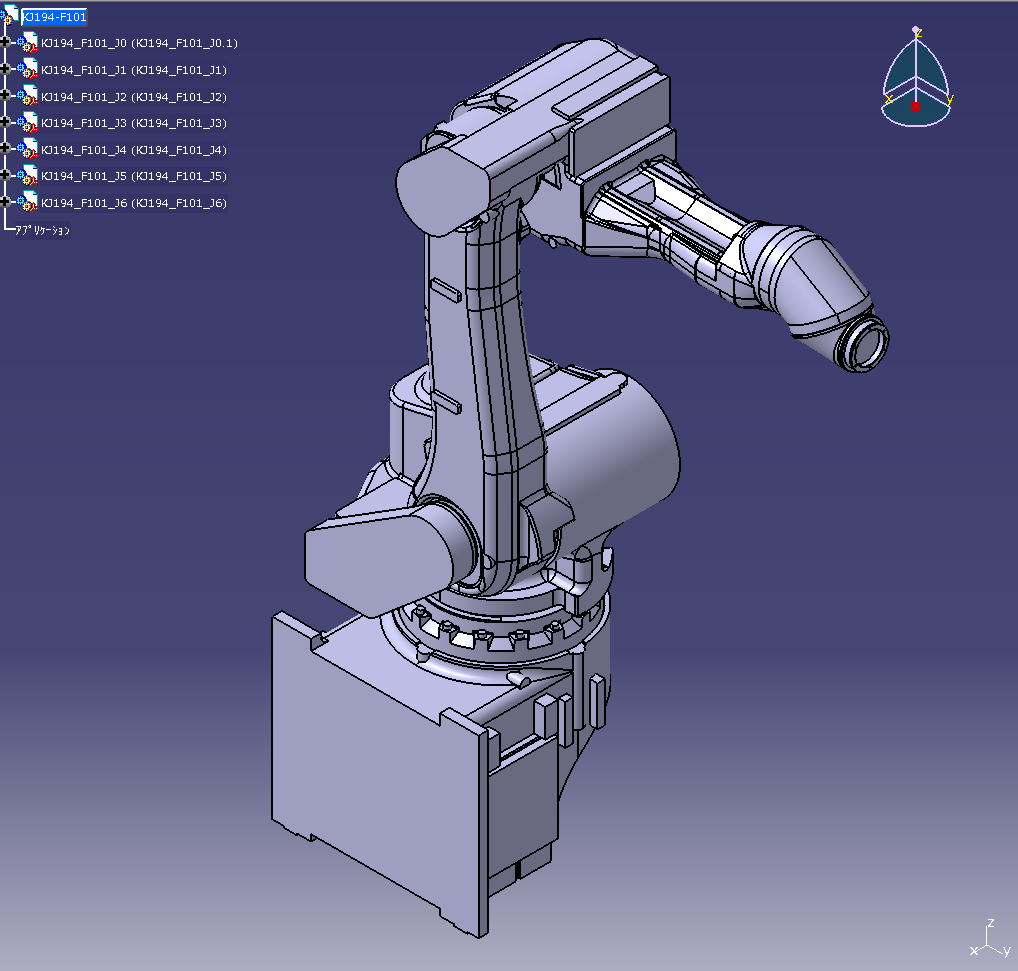Click the part icon of KJ194_F101_J0

tap(27, 42)
